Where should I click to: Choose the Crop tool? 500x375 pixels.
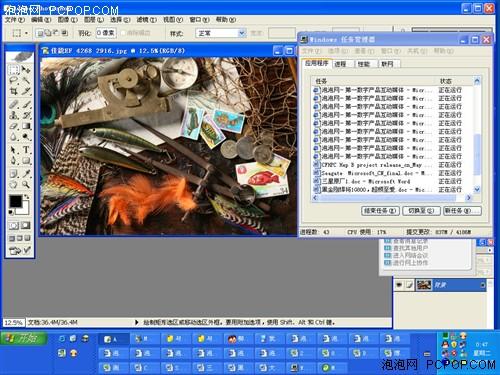coord(14,91)
